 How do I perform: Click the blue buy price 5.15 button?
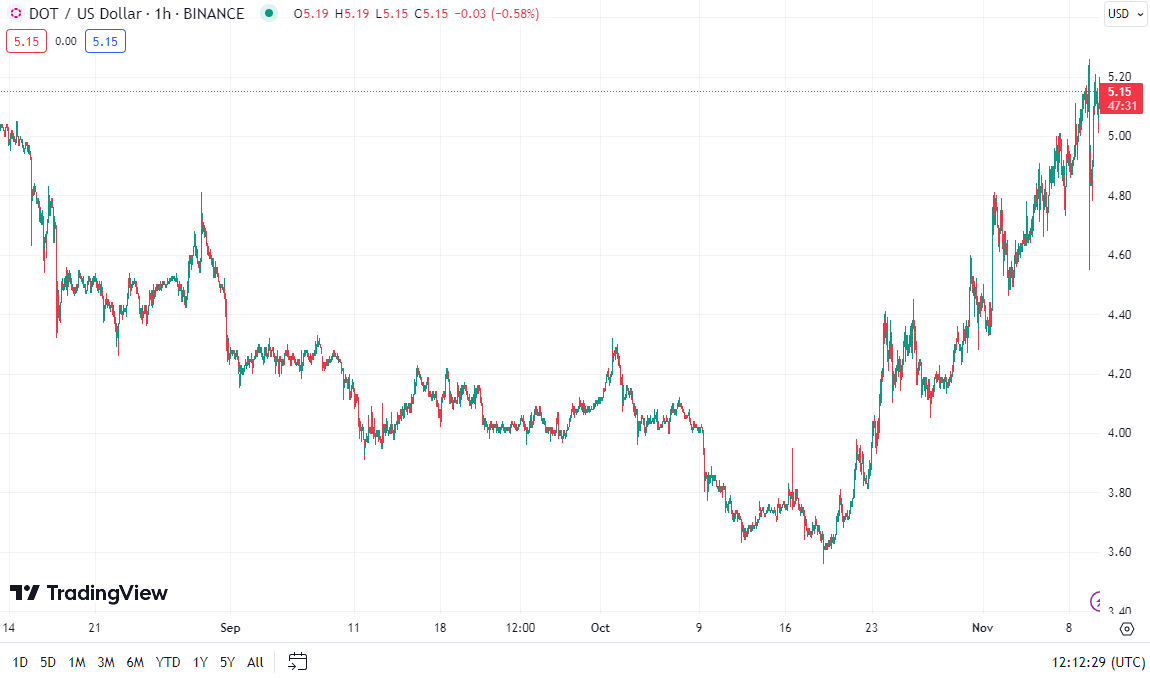click(x=105, y=42)
